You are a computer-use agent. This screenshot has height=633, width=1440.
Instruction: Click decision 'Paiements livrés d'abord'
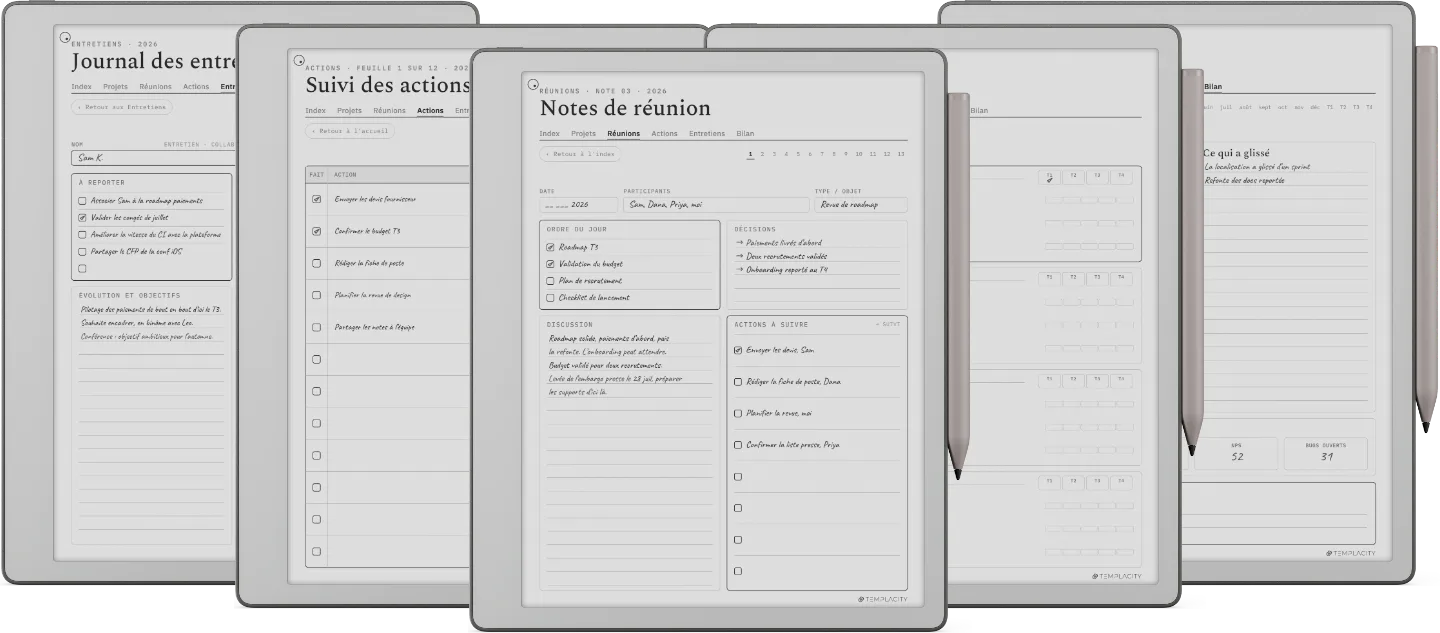tap(784, 243)
